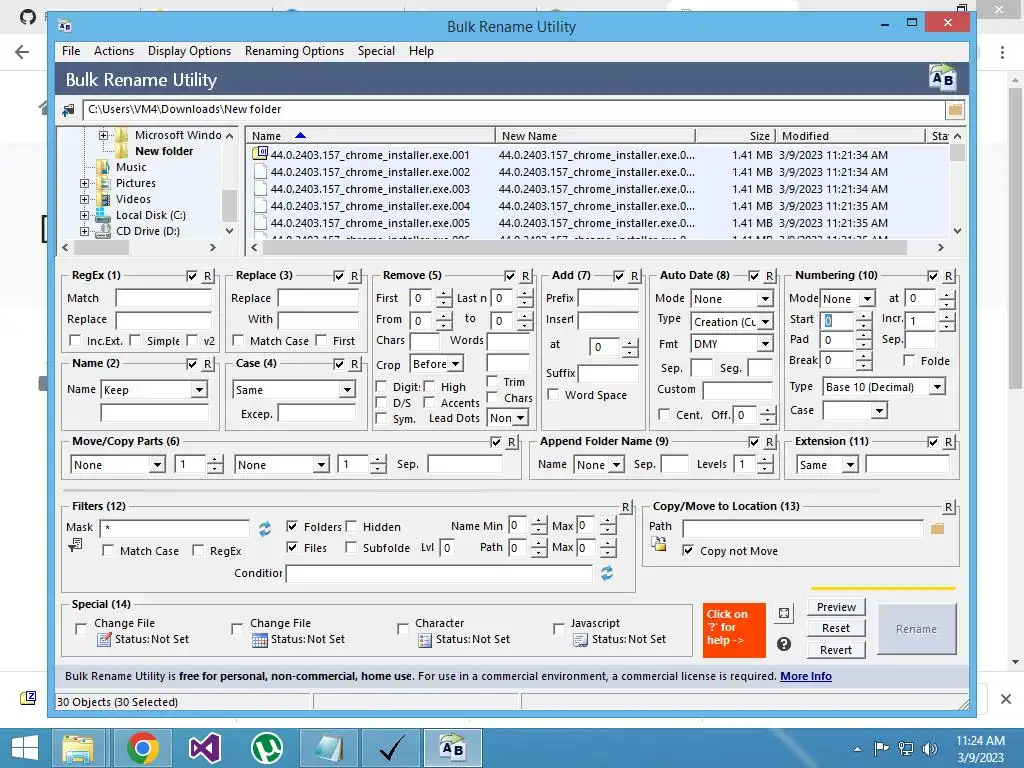1024x768 pixels.
Task: Open the Display Options menu
Action: point(189,51)
